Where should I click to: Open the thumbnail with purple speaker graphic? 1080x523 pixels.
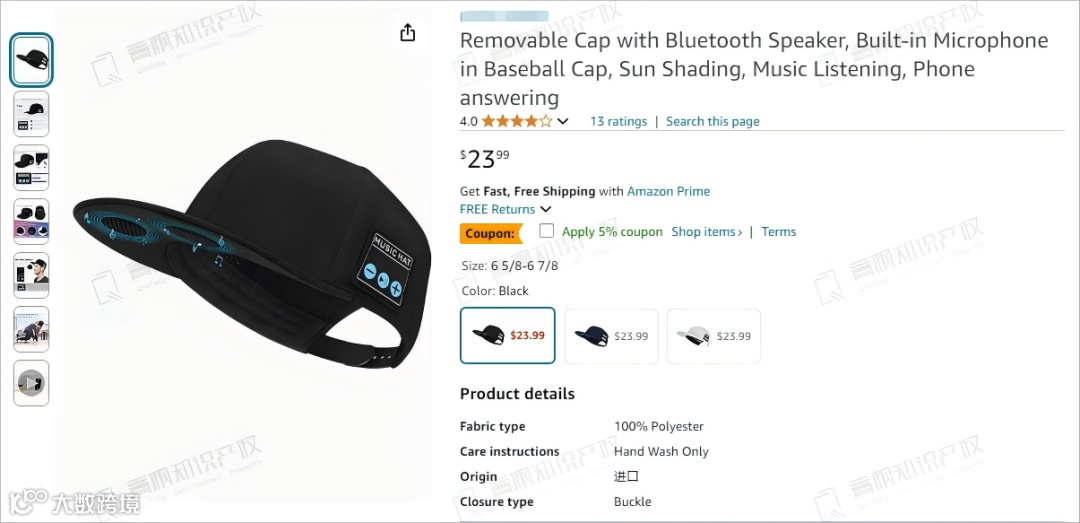31,221
